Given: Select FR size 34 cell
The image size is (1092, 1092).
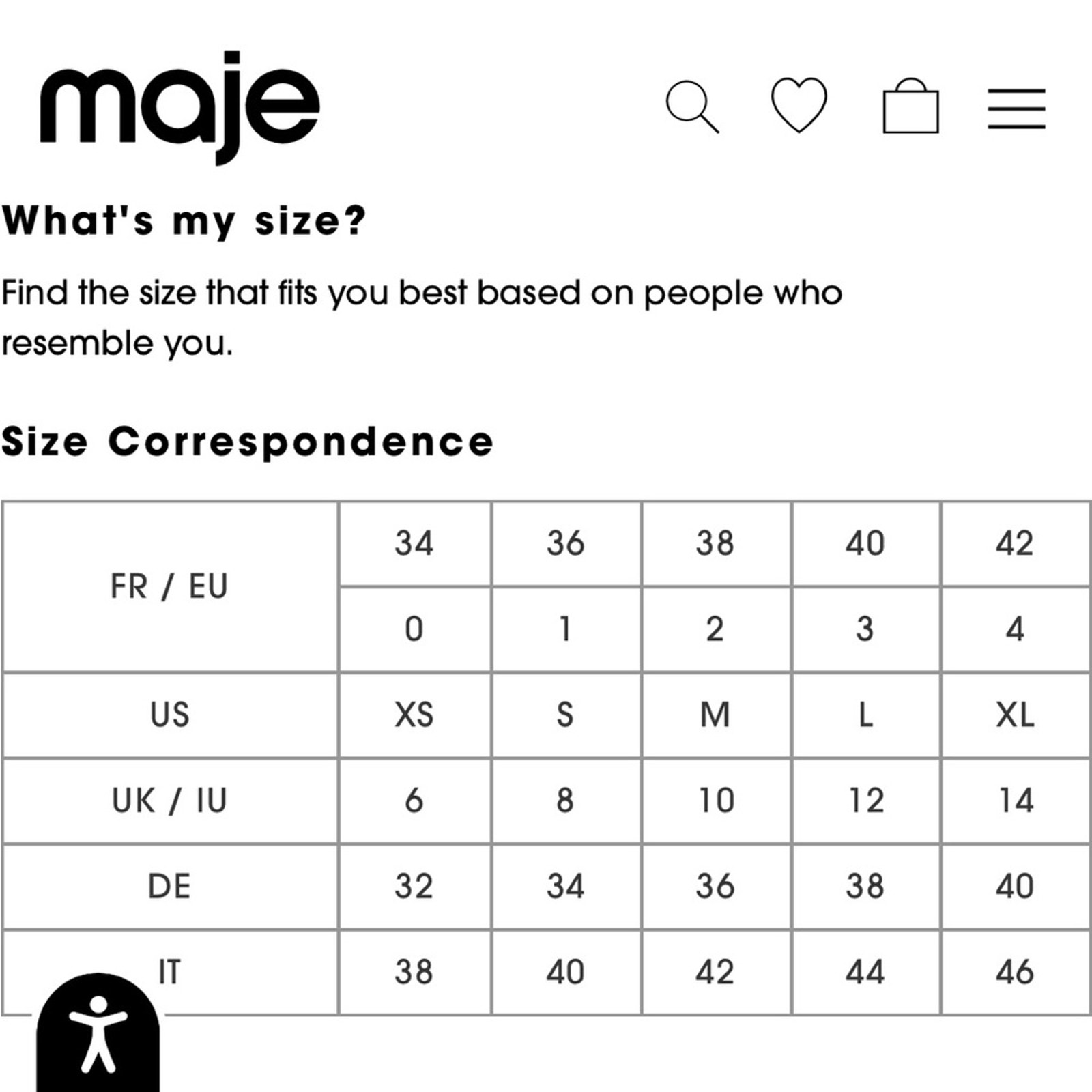Looking at the screenshot, I should pyautogui.click(x=414, y=544).
